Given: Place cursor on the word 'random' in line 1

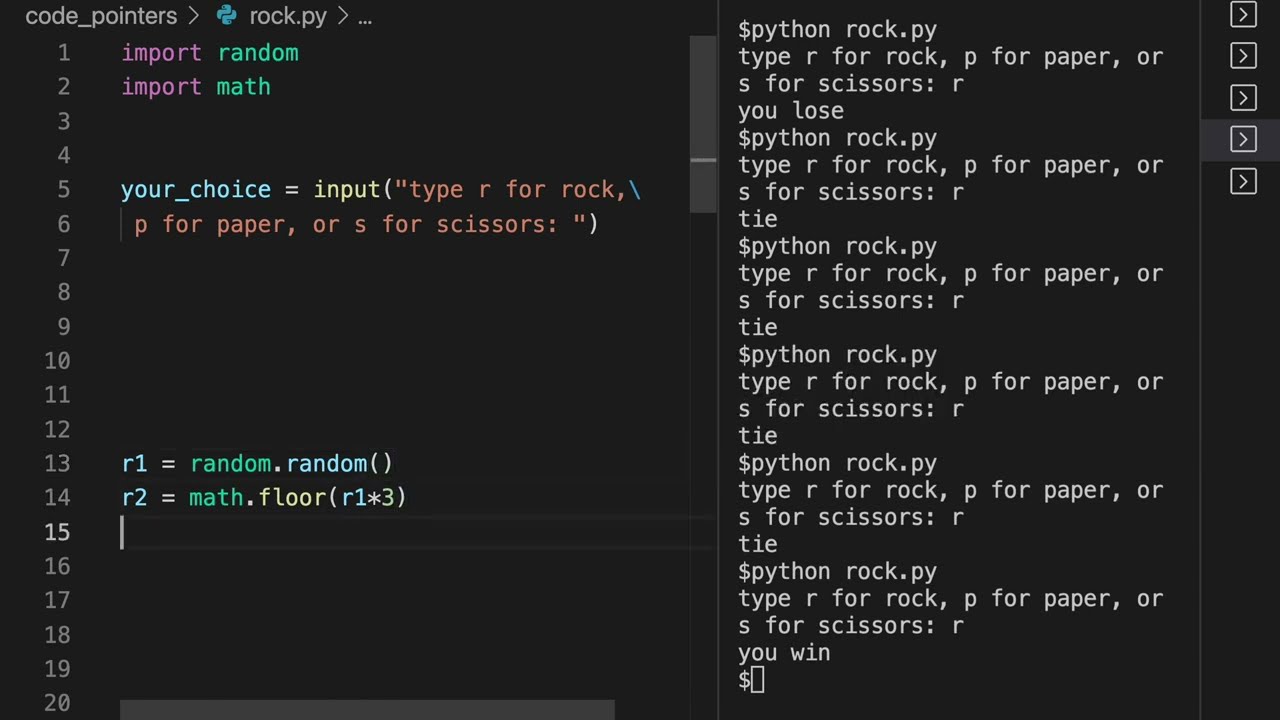Looking at the screenshot, I should coord(258,53).
